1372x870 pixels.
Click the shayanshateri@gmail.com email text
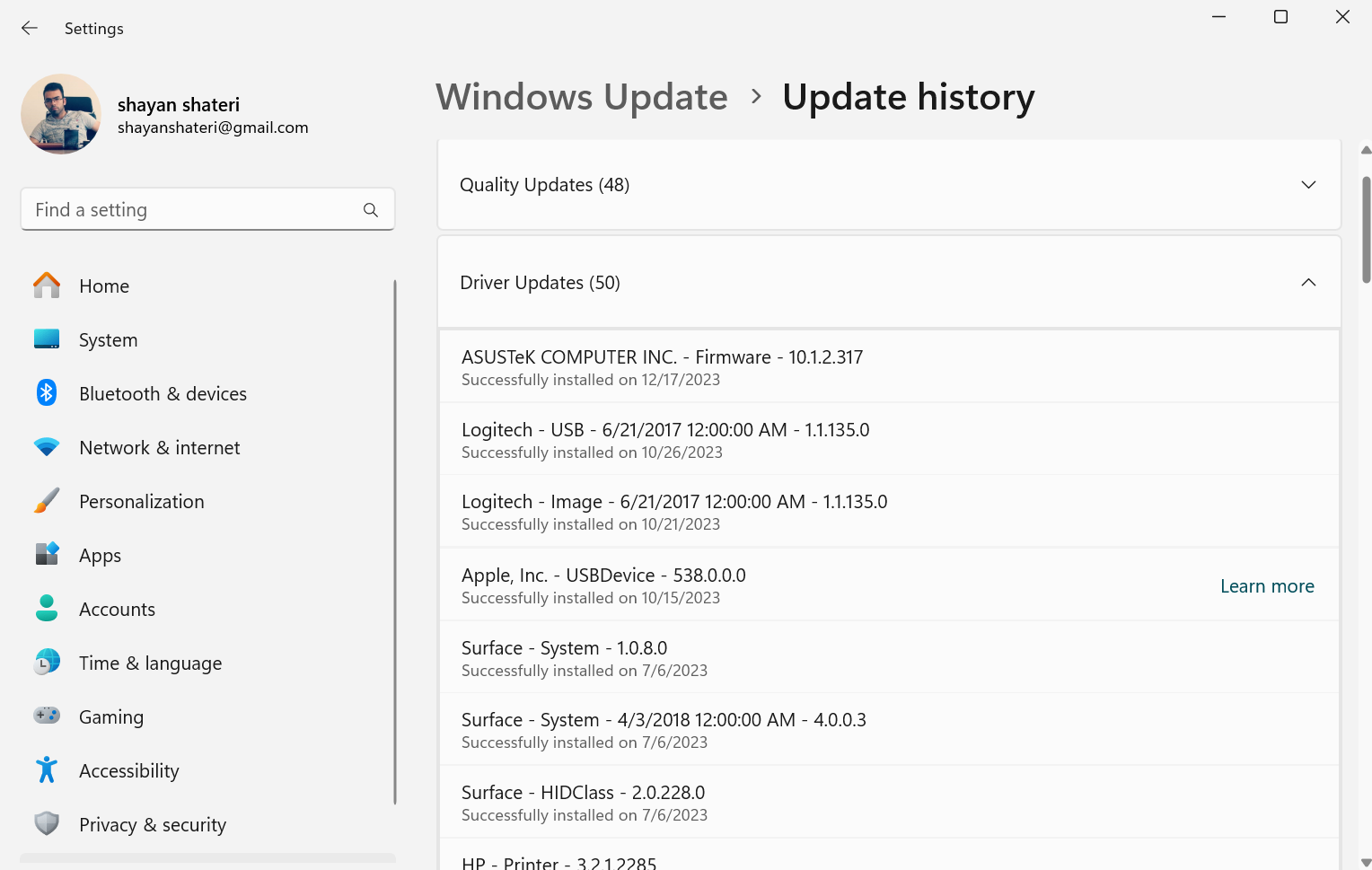click(x=213, y=127)
